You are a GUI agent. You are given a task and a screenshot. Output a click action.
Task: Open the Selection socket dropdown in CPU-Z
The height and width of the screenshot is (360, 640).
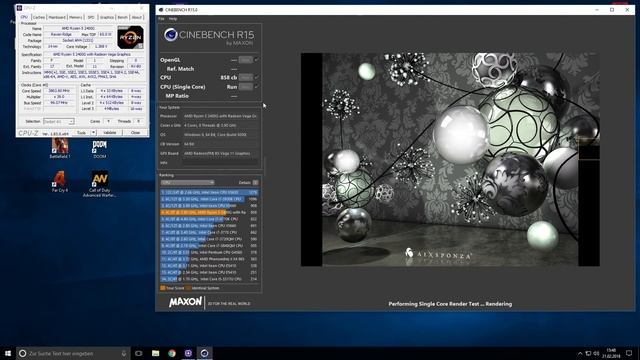pos(59,122)
